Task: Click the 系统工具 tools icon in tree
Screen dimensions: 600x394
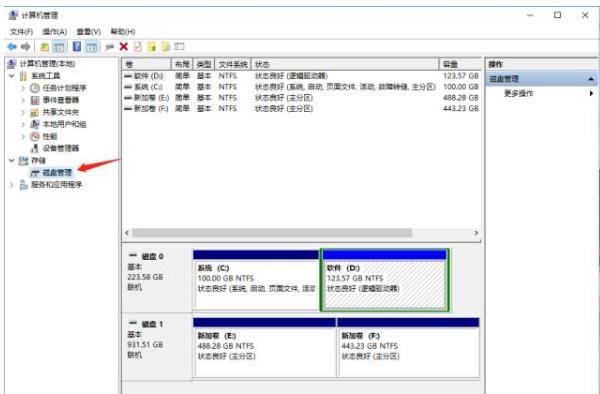Action: click(24, 76)
